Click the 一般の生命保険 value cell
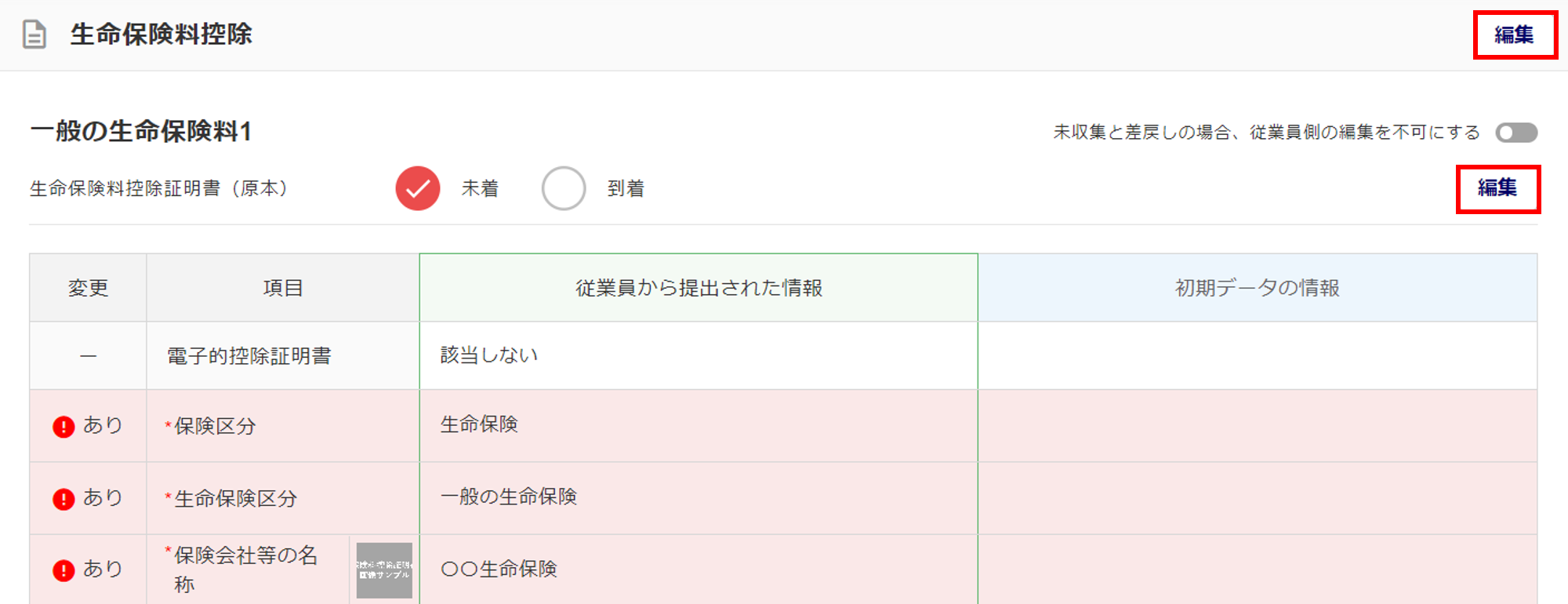The height and width of the screenshot is (604, 1568). pos(699,498)
